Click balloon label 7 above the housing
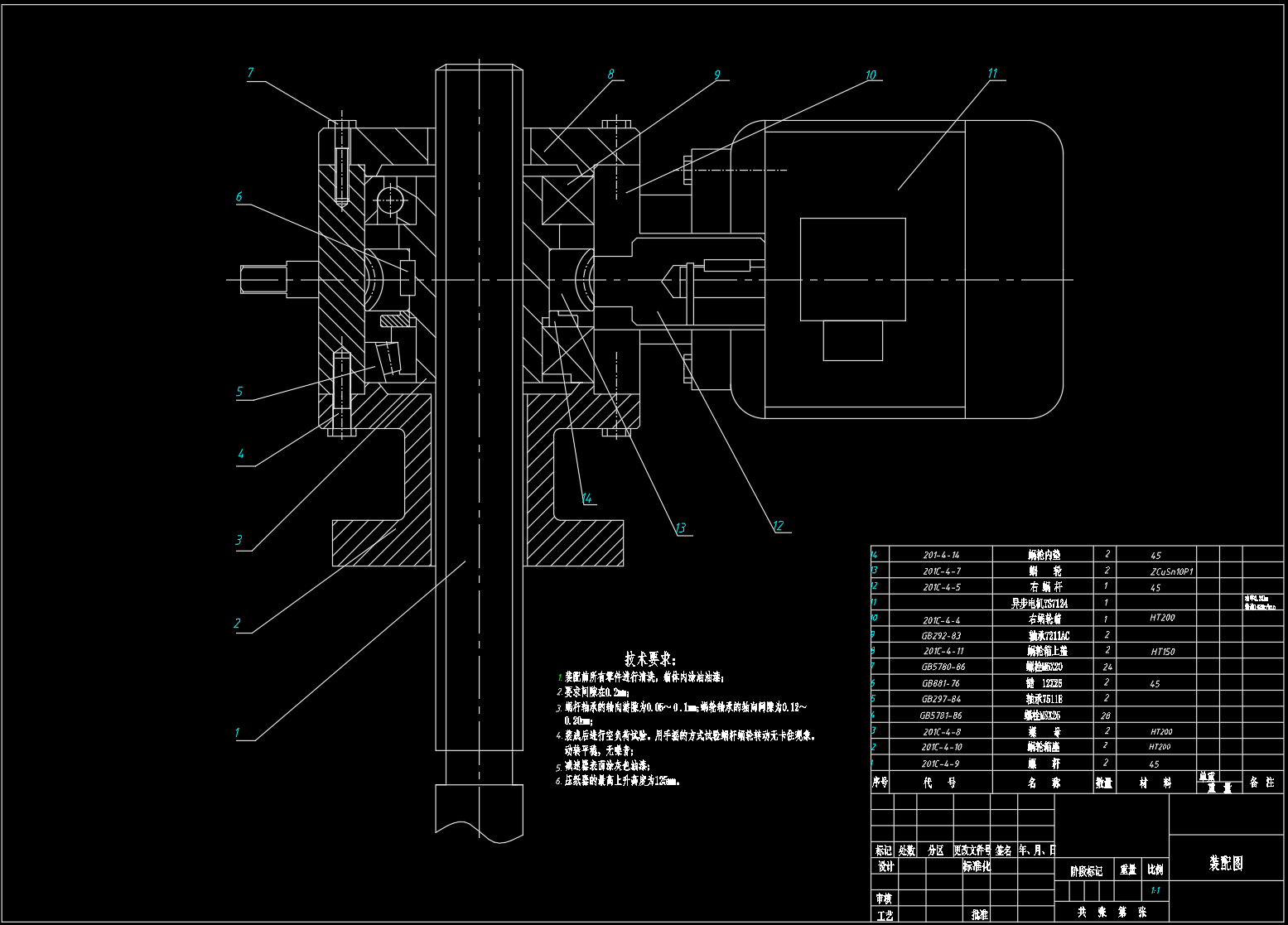This screenshot has height=925, width=1288. point(250,74)
